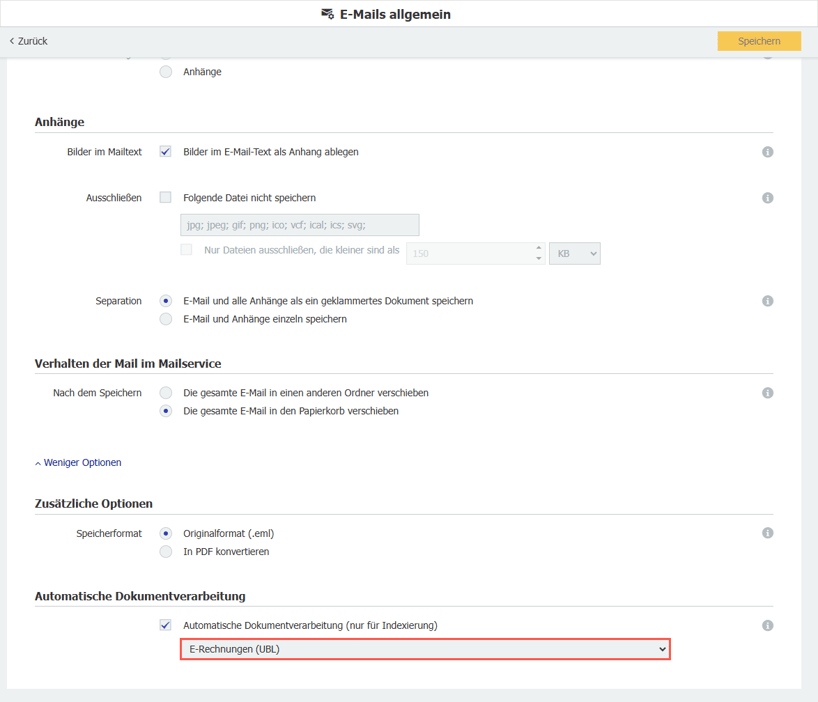Click info icon for Automatische Dokumentverarbeitung
Viewport: 818px width, 702px height.
click(x=768, y=626)
